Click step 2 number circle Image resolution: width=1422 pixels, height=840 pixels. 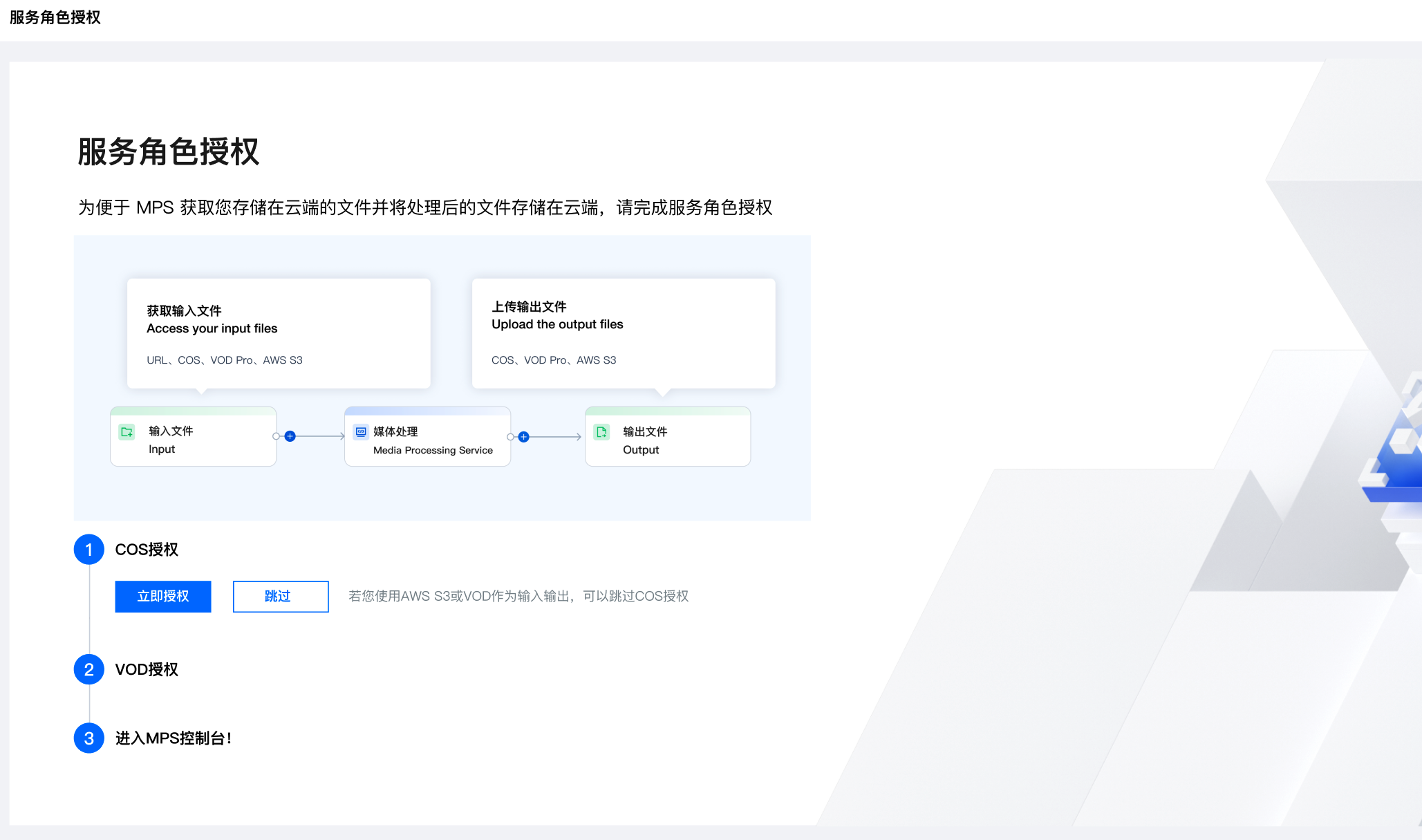(x=89, y=669)
